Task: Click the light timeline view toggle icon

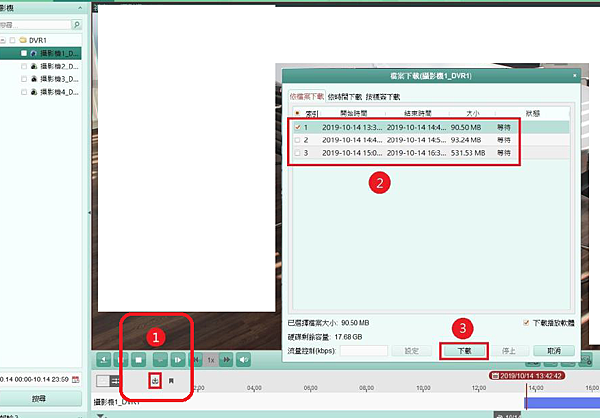Action: click(102, 381)
